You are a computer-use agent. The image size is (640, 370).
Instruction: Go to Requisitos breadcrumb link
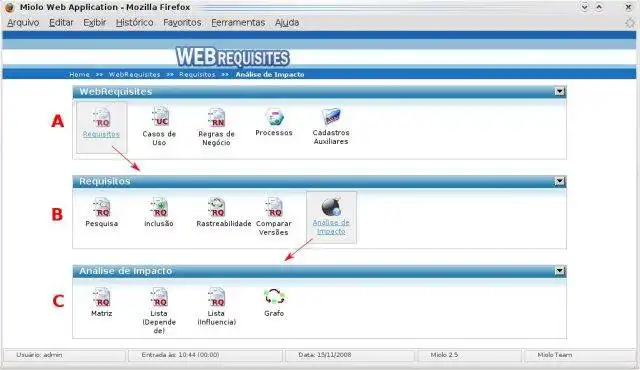[x=197, y=74]
